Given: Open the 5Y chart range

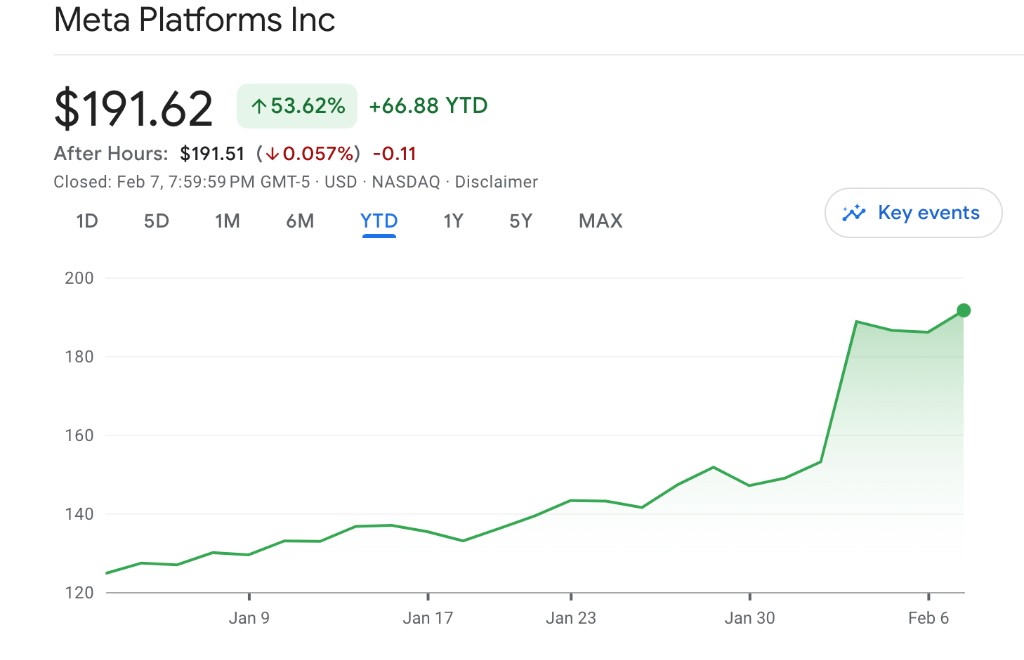Looking at the screenshot, I should 521,221.
